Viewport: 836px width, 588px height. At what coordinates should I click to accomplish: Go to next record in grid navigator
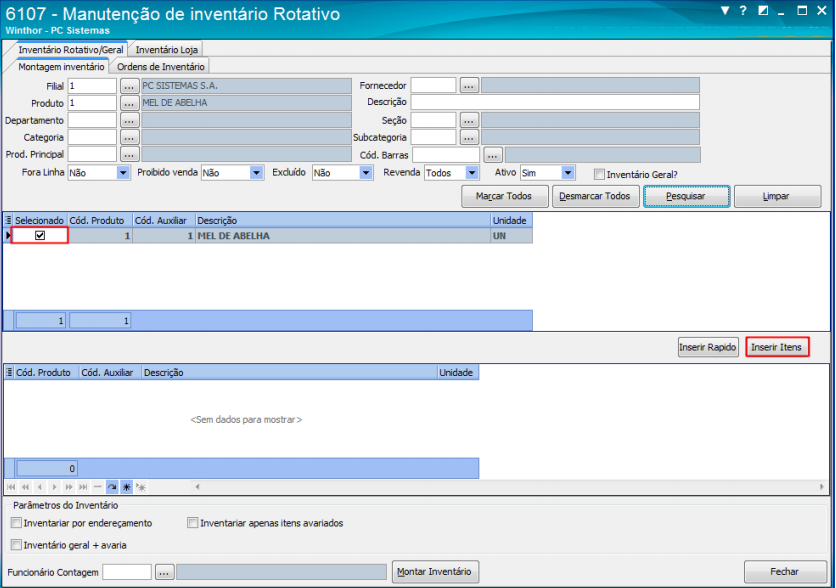point(54,487)
